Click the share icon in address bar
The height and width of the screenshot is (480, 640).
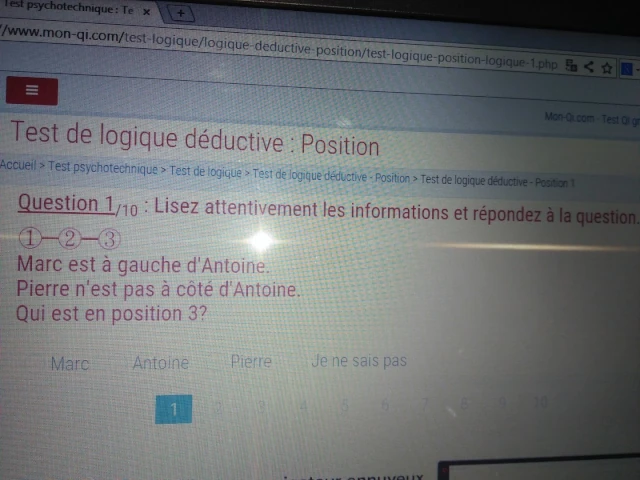pyautogui.click(x=588, y=67)
